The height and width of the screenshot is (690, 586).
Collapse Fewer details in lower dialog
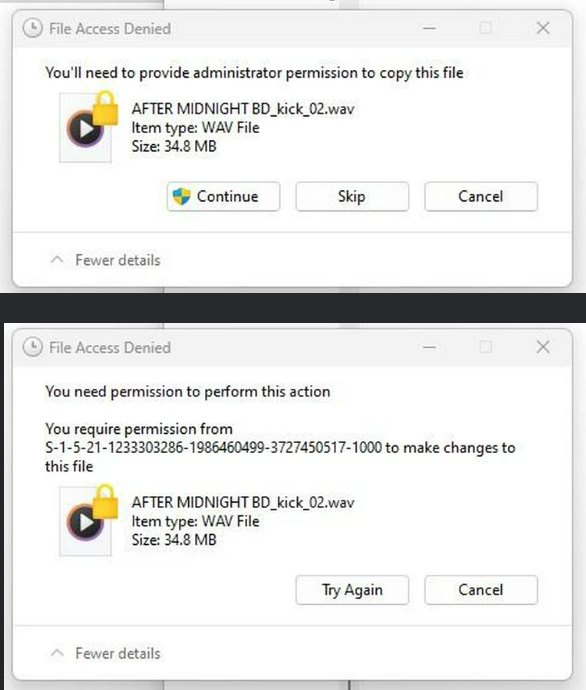click(x=106, y=653)
